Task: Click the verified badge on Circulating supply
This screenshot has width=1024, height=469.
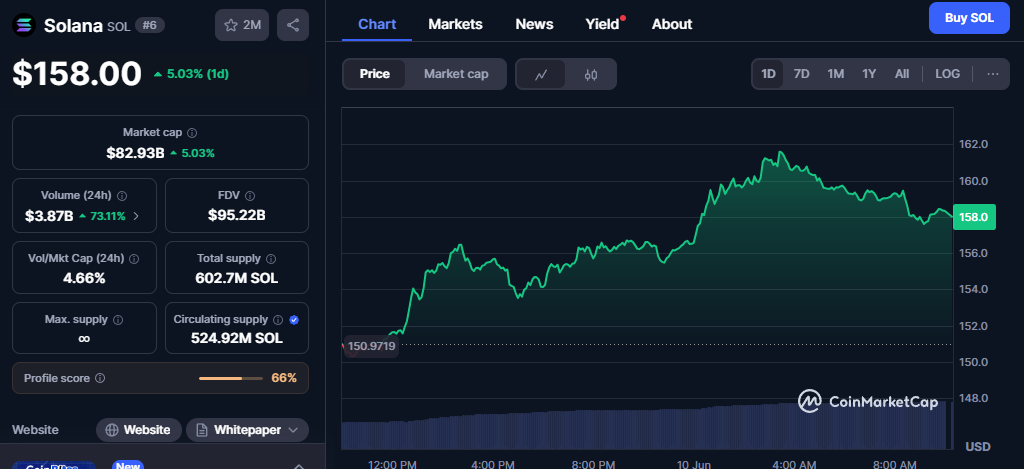Action: (294, 319)
